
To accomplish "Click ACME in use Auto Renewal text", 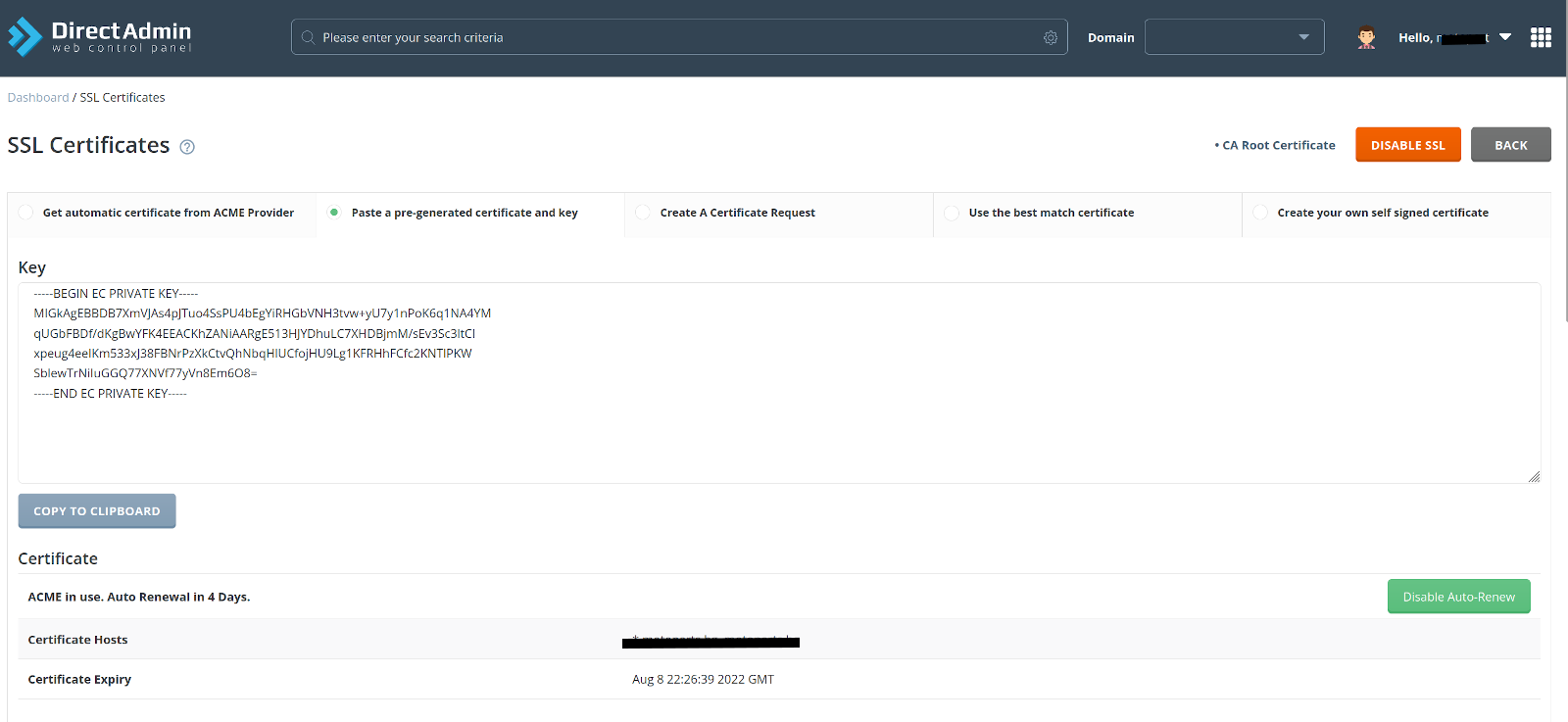I will tap(139, 597).
